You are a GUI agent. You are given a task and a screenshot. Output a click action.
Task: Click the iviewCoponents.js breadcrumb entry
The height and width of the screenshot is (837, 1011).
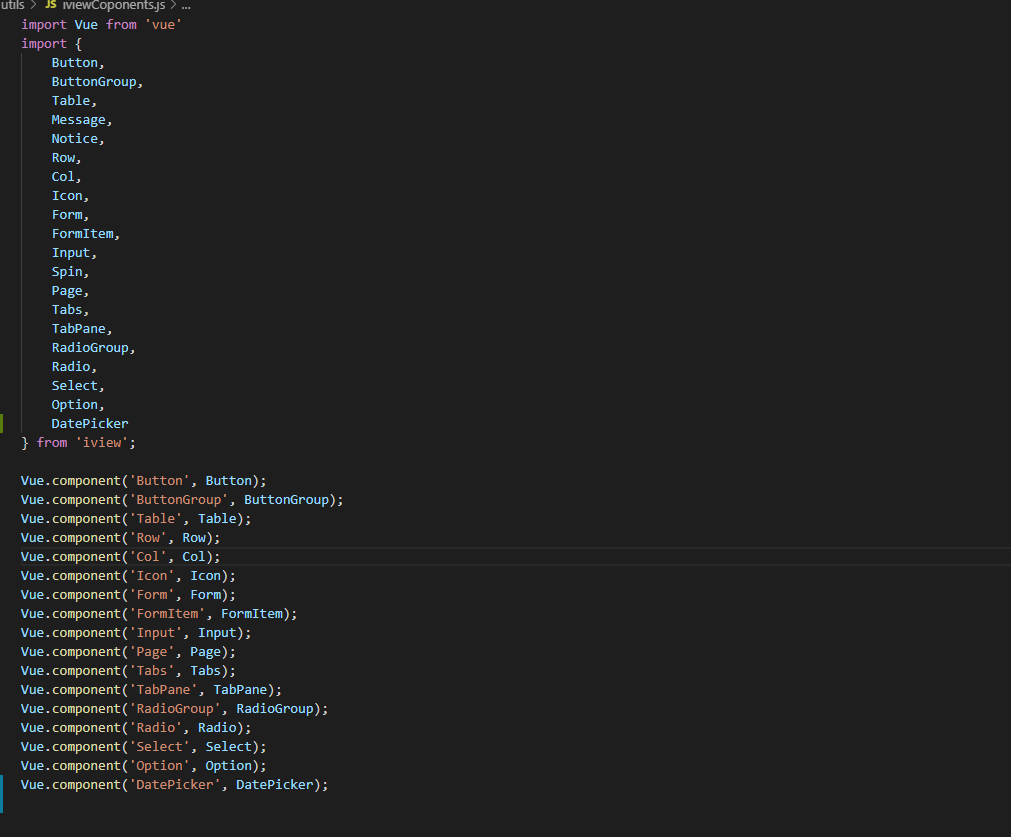click(113, 5)
